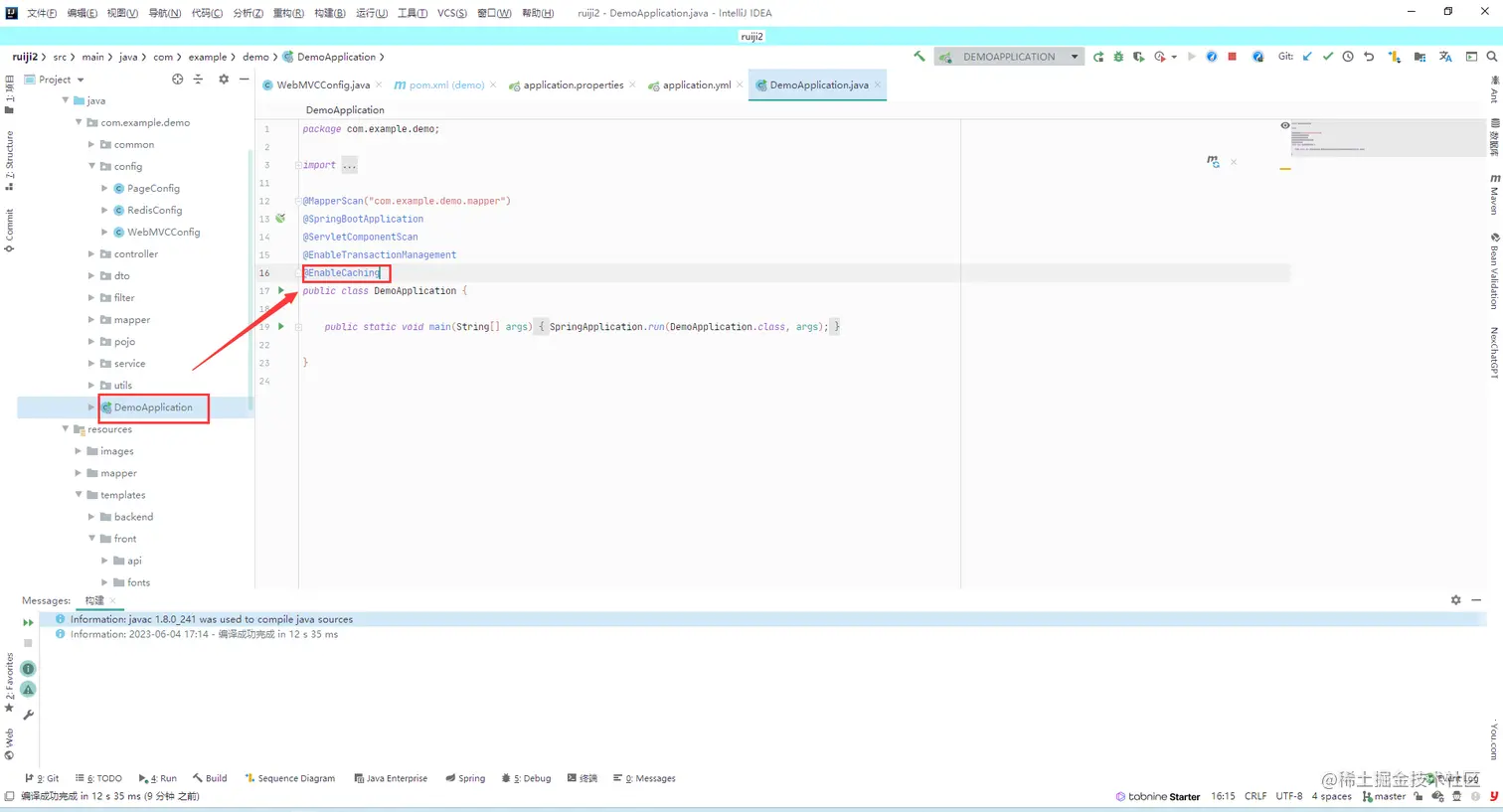Click the run gutter arrow beside class DemoApplication
Image resolution: width=1503 pixels, height=812 pixels.
[281, 290]
